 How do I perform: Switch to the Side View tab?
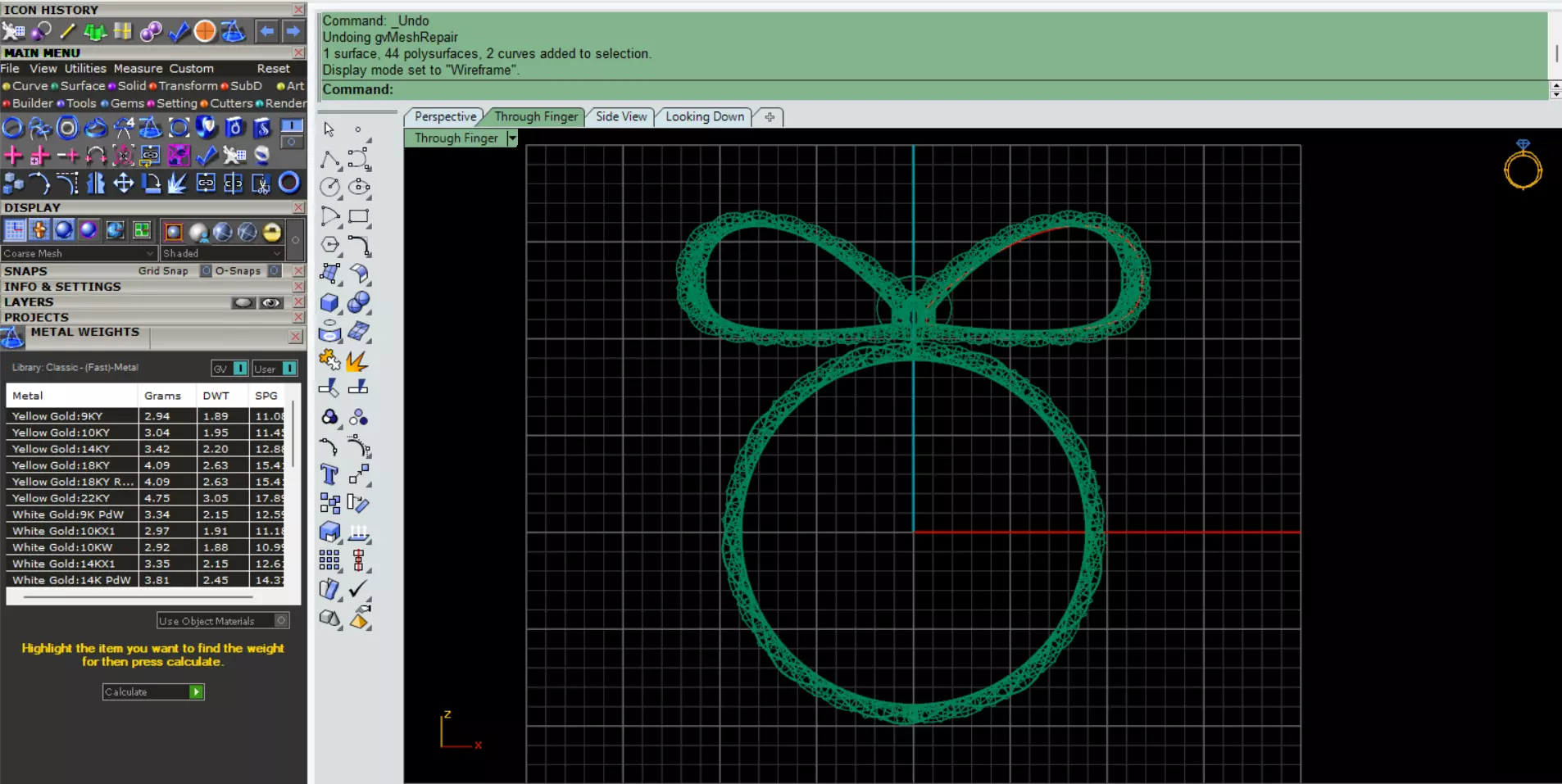point(621,116)
